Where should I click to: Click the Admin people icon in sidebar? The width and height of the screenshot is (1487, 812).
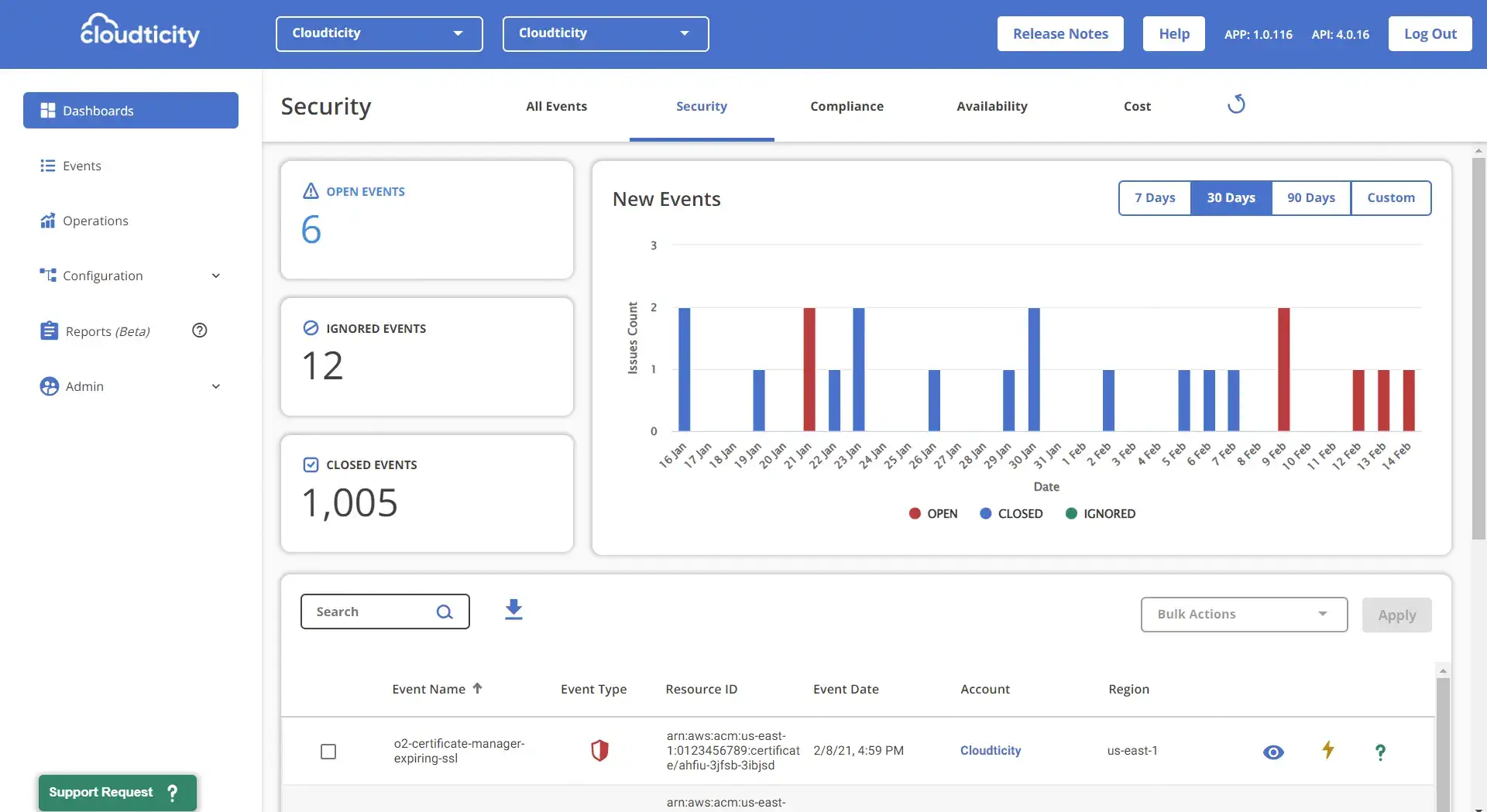point(49,386)
